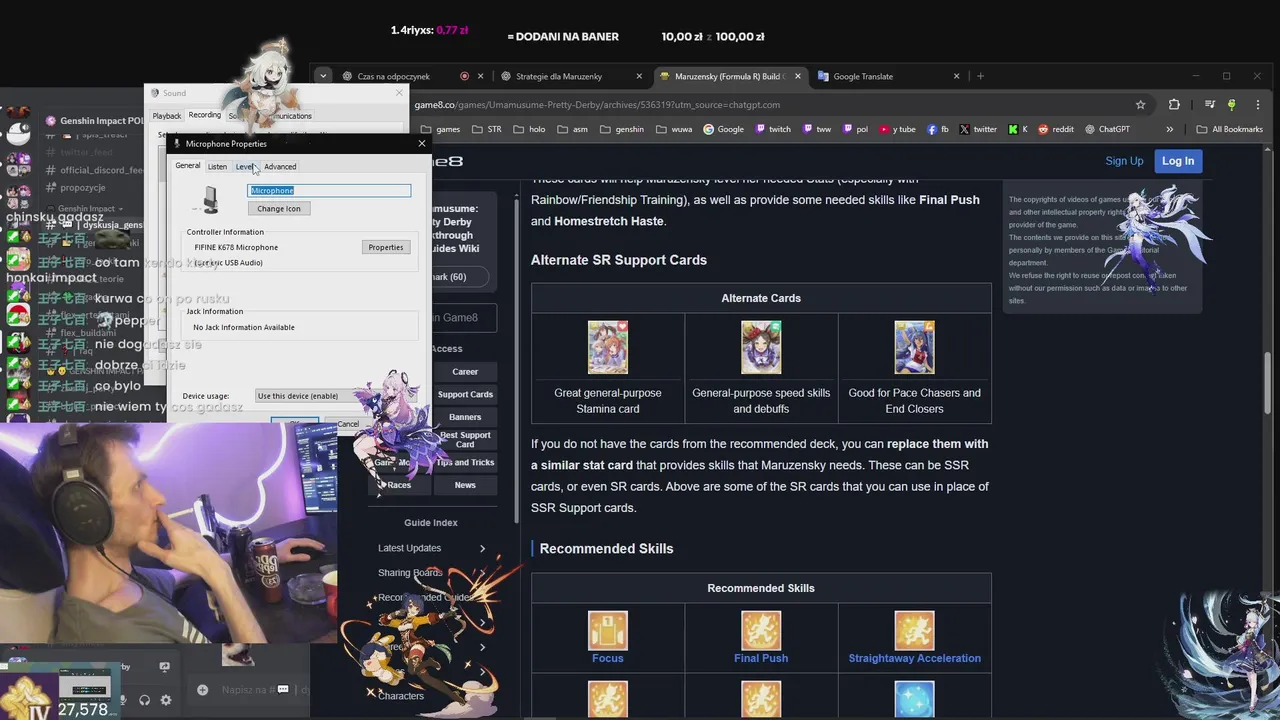Click the page vertical scrollbar
The image size is (1280, 720).
pos(1270,380)
